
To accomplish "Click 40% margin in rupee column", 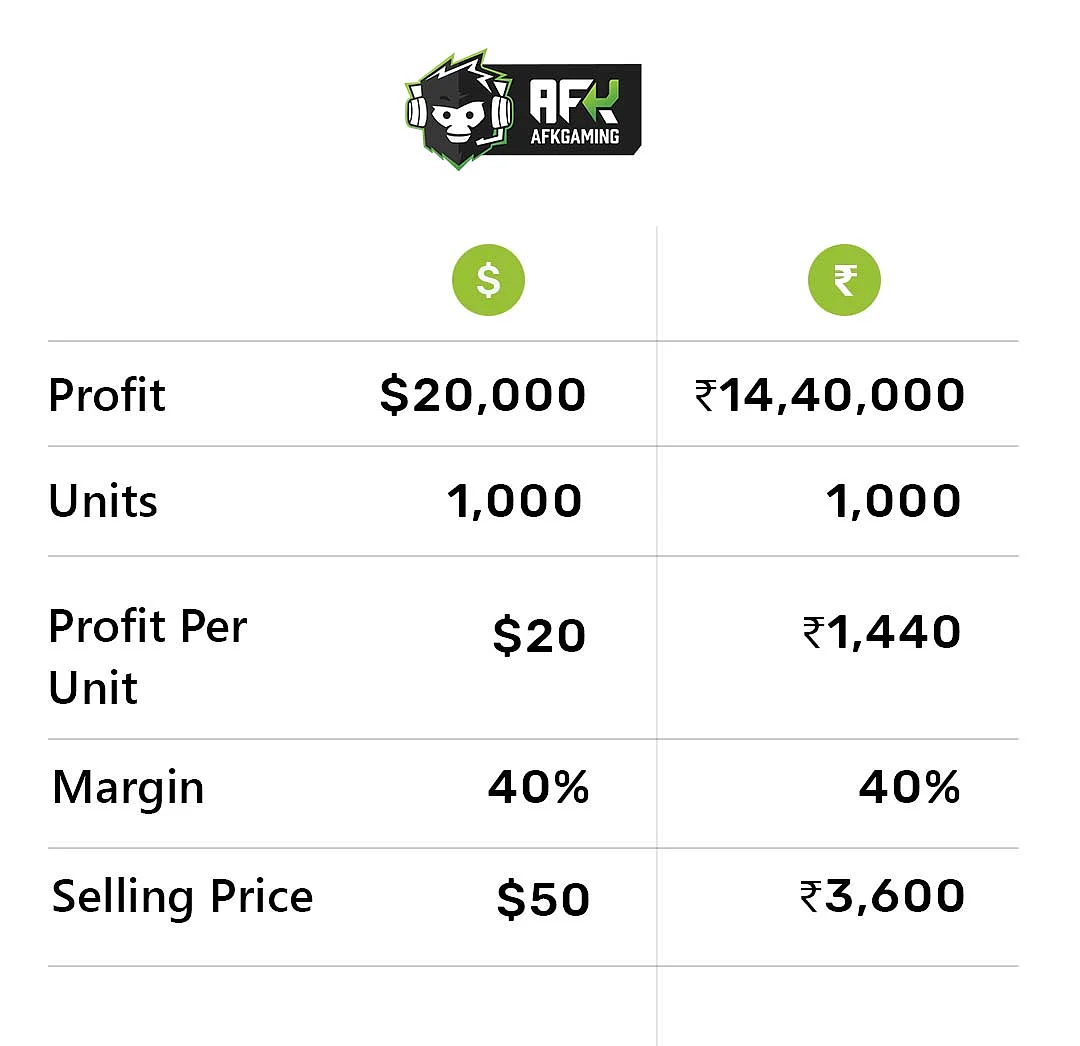I will point(909,787).
